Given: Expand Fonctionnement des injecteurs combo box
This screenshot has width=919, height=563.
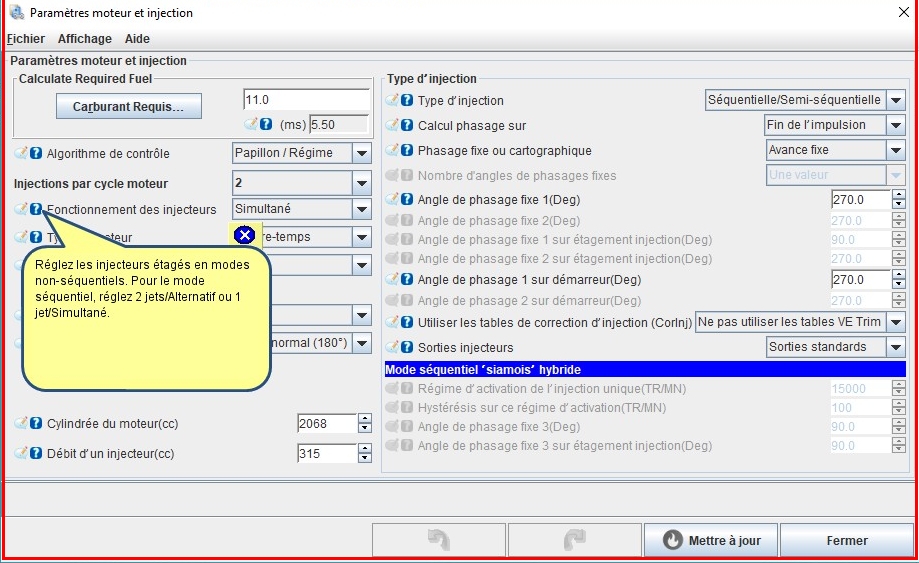Looking at the screenshot, I should click(x=361, y=209).
